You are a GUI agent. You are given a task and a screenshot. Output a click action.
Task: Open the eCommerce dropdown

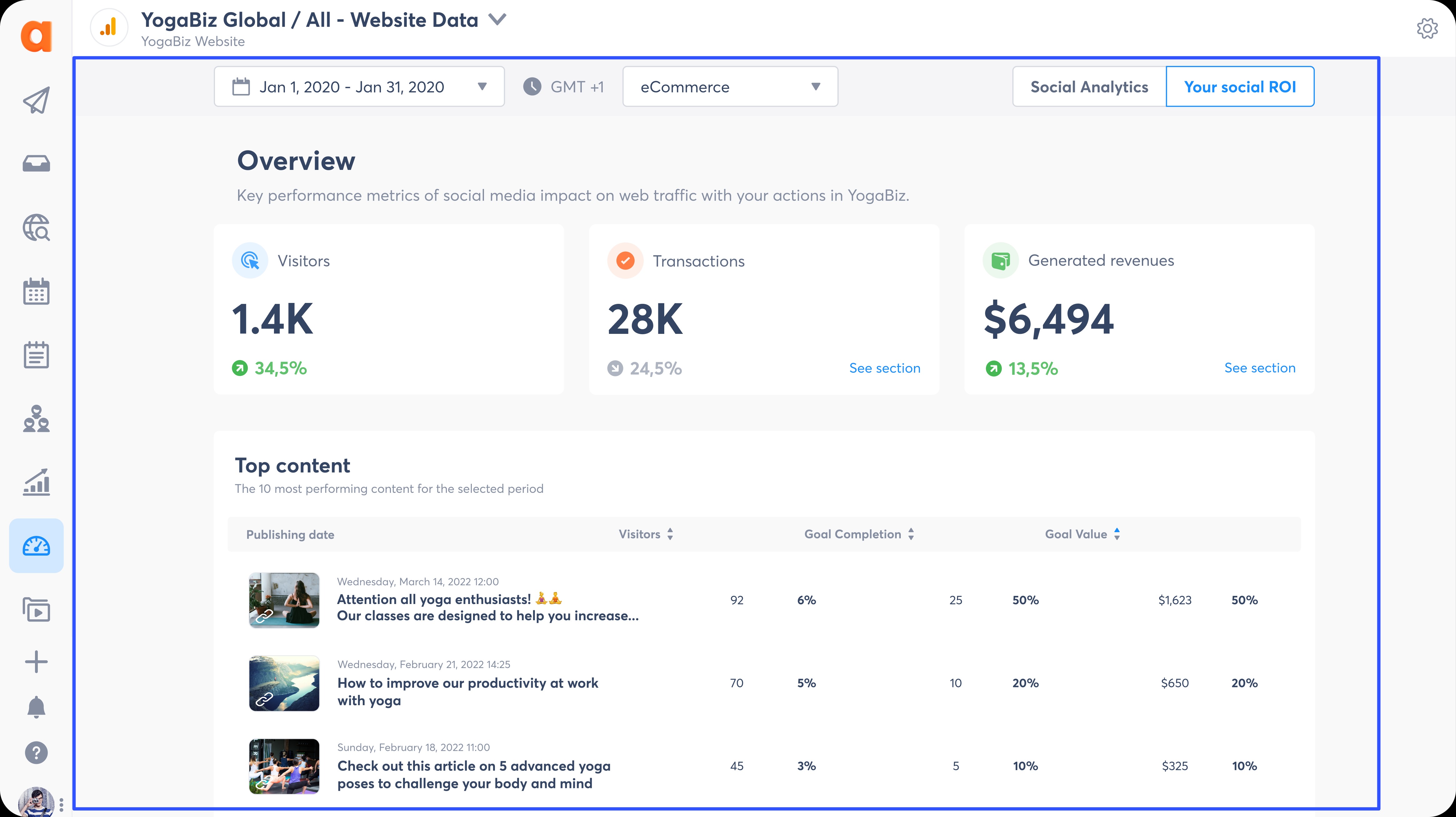click(x=730, y=87)
